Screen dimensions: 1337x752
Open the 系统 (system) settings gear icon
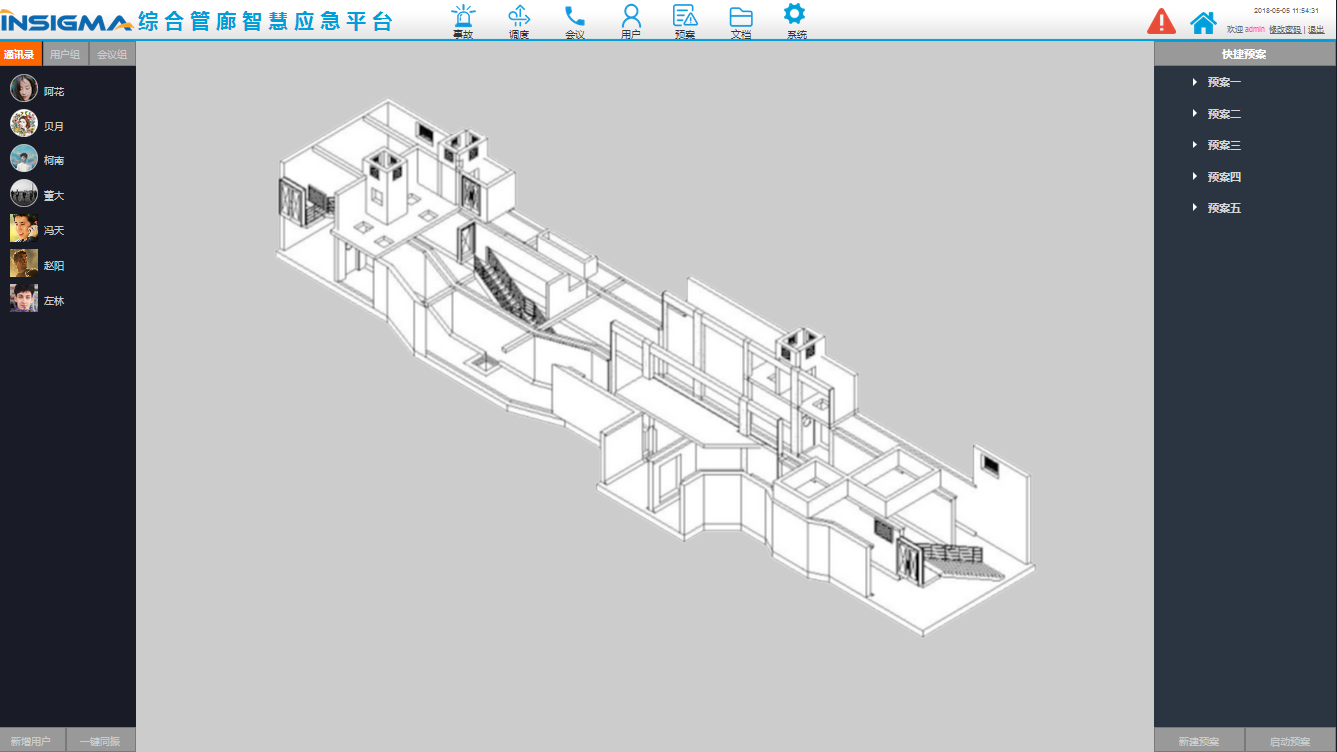793,18
